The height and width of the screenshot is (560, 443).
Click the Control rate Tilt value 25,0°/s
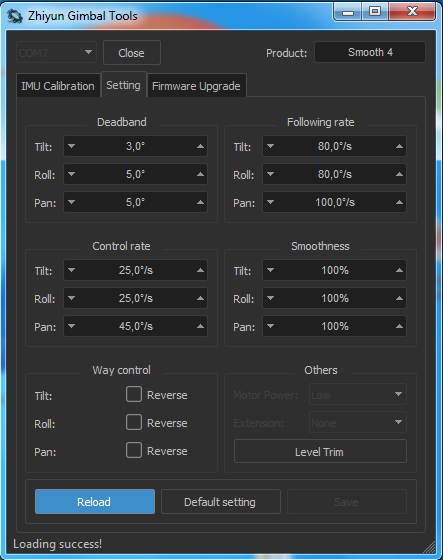[136, 270]
